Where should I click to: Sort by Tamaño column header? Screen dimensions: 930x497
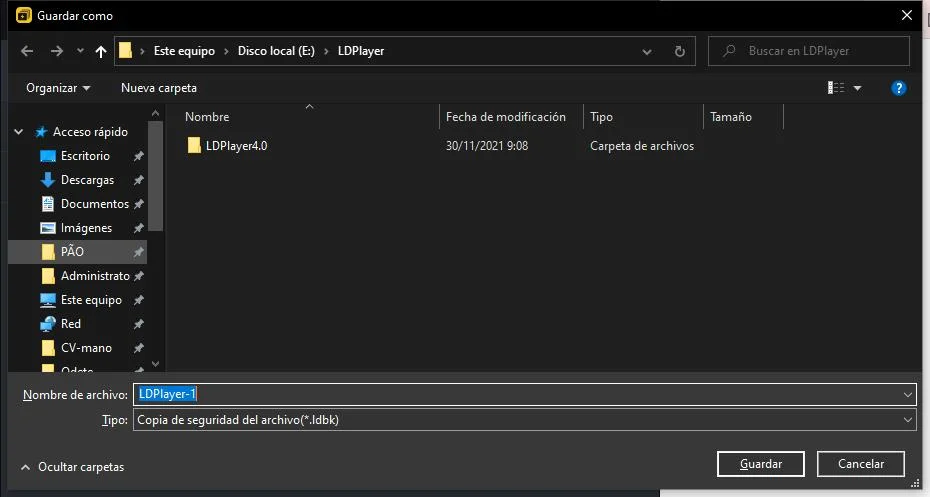tap(731, 117)
